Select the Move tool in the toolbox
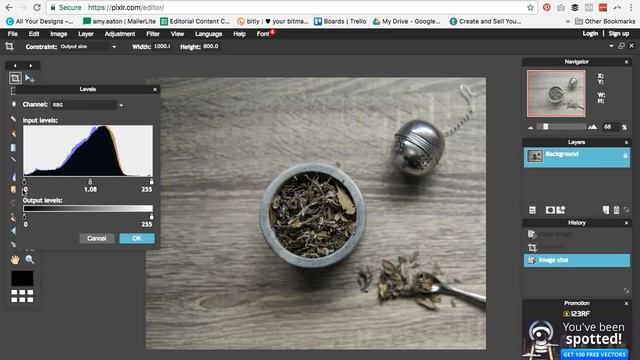Image resolution: width=640 pixels, height=360 pixels. [29, 78]
